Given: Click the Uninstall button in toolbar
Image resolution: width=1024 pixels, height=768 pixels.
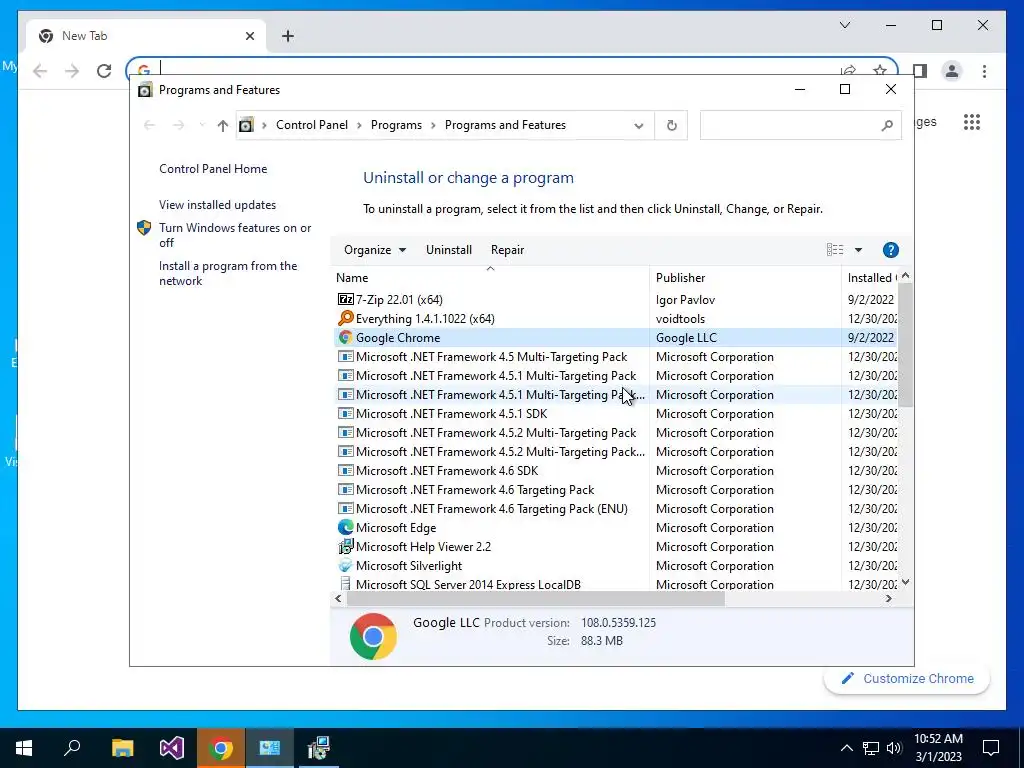Looking at the screenshot, I should coord(449,250).
